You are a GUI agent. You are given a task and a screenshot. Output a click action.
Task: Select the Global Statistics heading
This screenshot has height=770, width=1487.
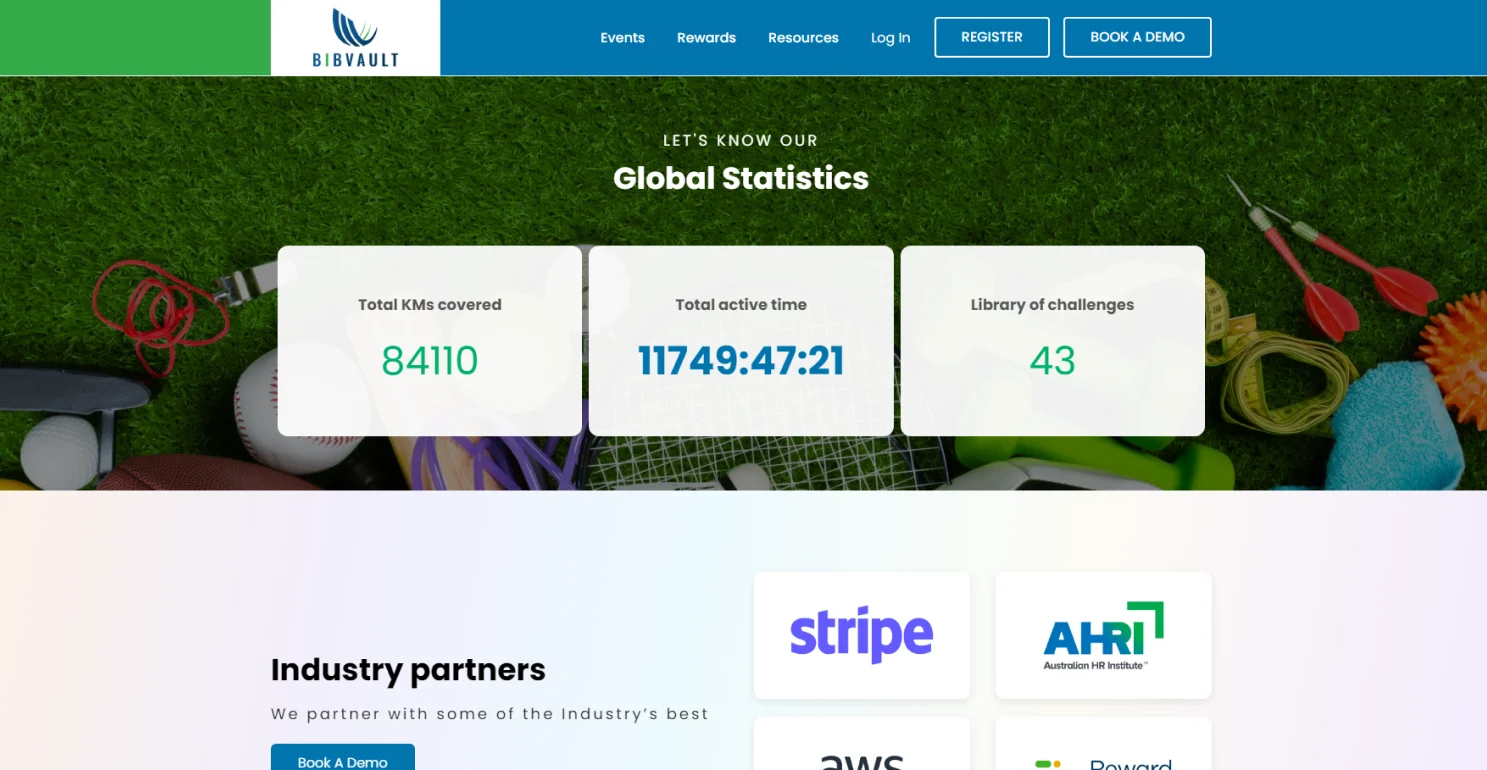pos(741,178)
